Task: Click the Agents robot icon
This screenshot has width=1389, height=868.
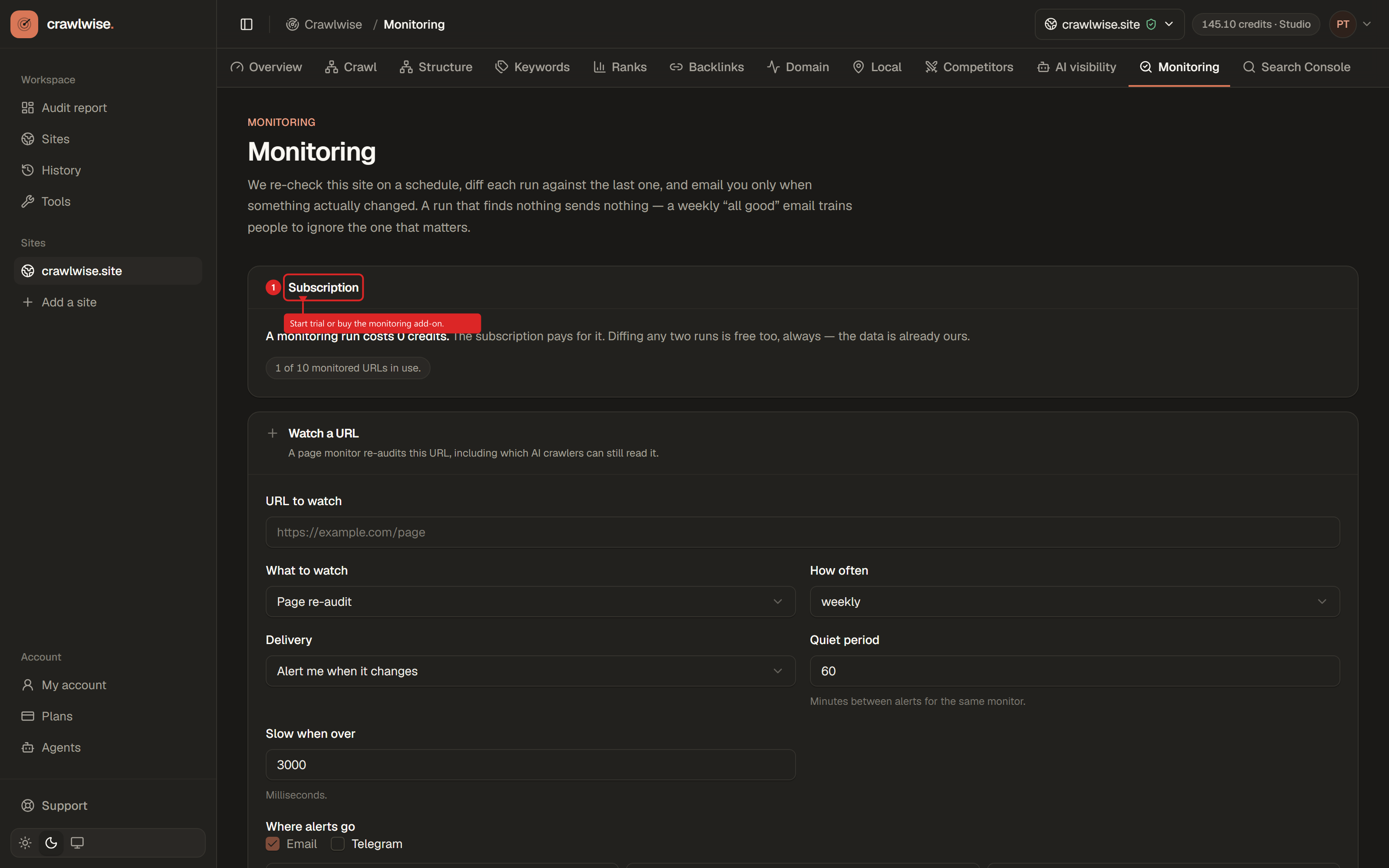Action: tap(27, 747)
